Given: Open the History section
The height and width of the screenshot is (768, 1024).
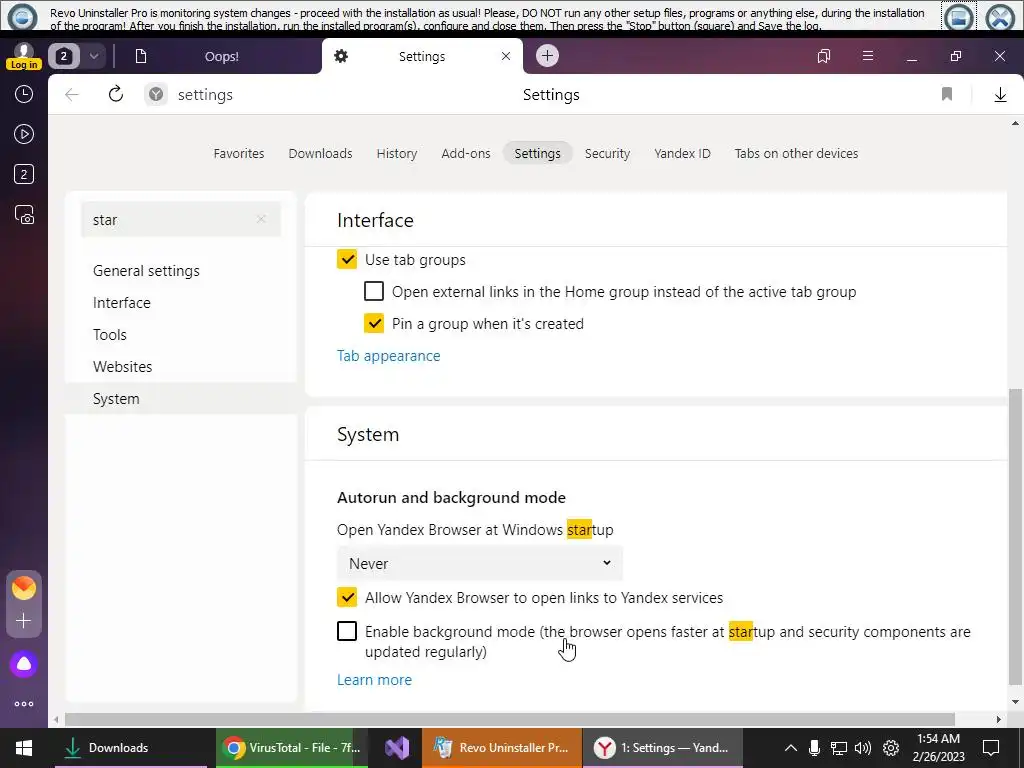Looking at the screenshot, I should coord(396,153).
